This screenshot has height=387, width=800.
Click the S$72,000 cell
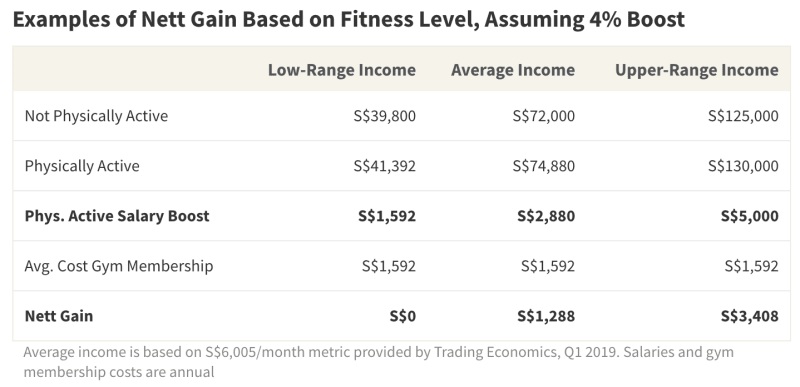point(544,116)
